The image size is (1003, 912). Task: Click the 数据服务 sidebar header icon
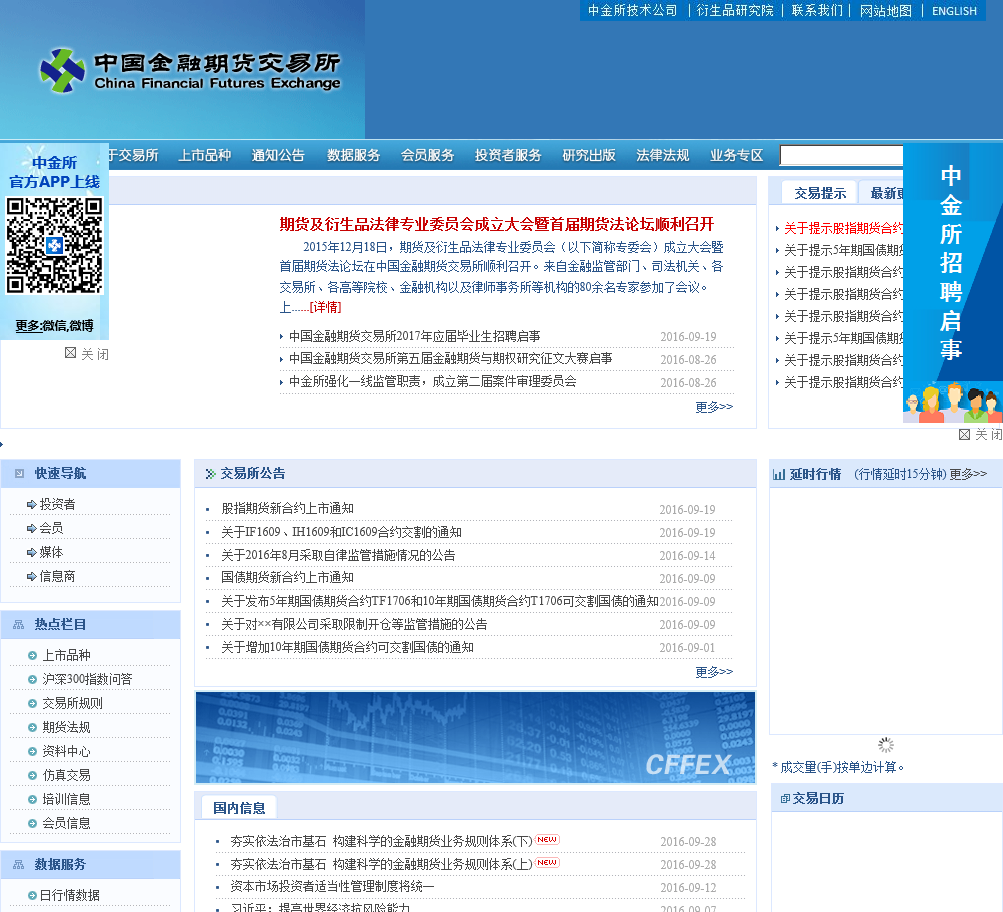click(x=19, y=865)
